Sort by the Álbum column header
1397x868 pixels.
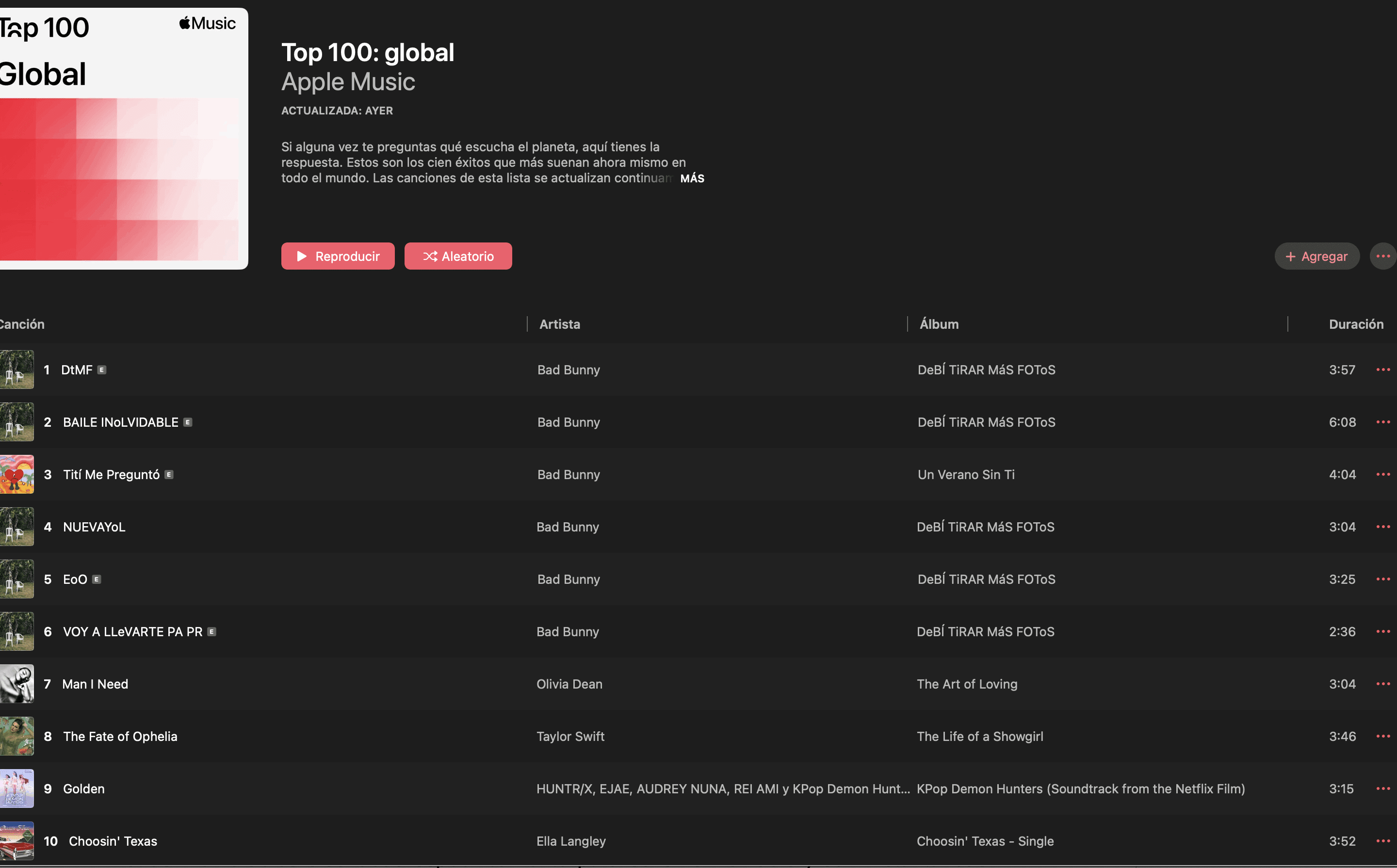pos(939,324)
